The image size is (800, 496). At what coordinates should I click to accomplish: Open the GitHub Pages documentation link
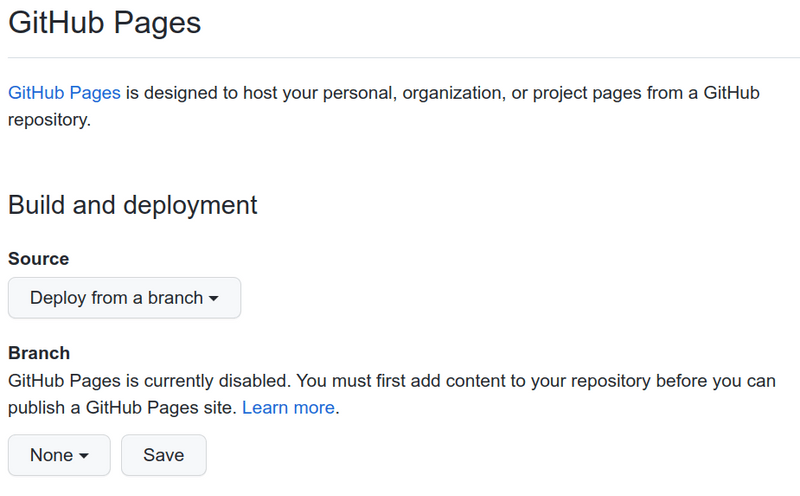tap(64, 93)
